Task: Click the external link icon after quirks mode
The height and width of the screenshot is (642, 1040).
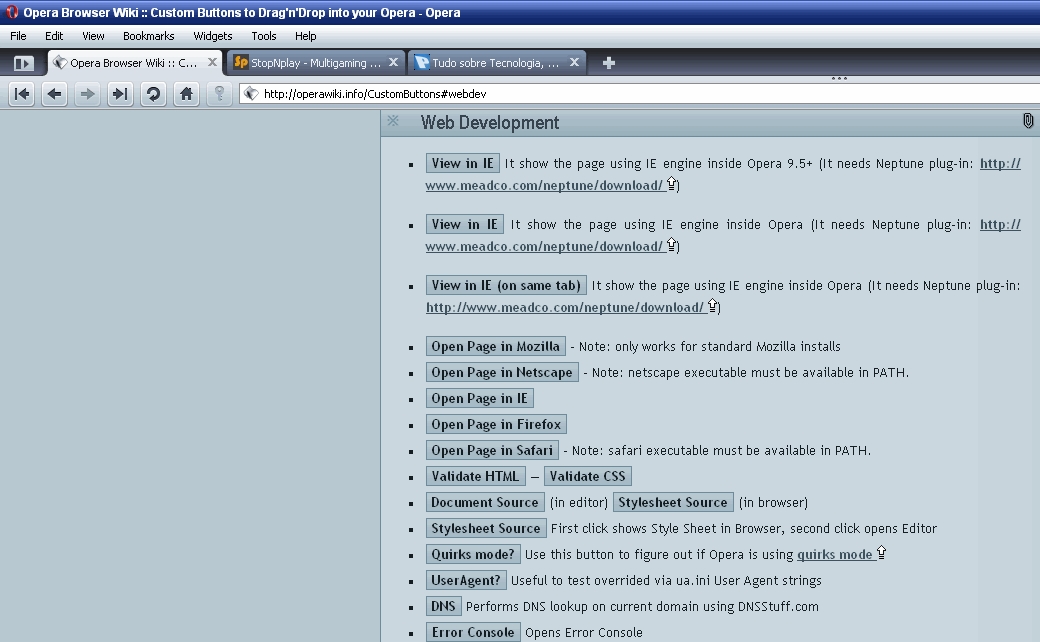Action: [881, 552]
